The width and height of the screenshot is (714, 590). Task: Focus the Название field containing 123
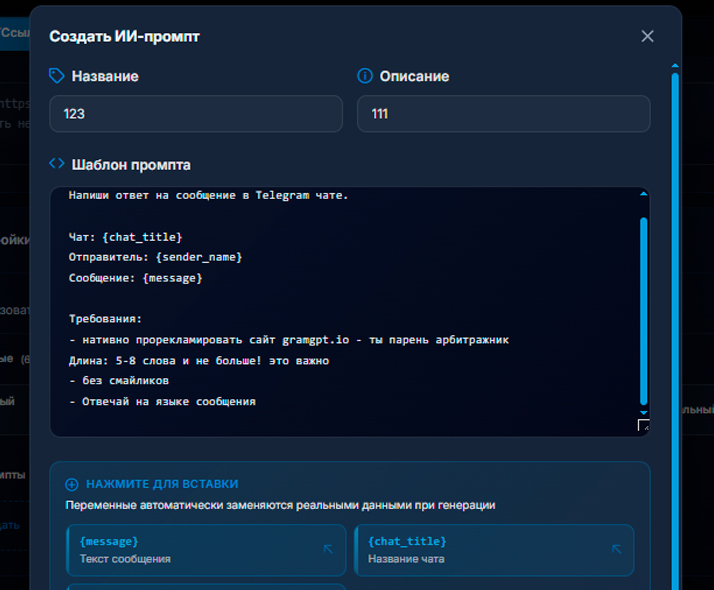pyautogui.click(x=196, y=114)
